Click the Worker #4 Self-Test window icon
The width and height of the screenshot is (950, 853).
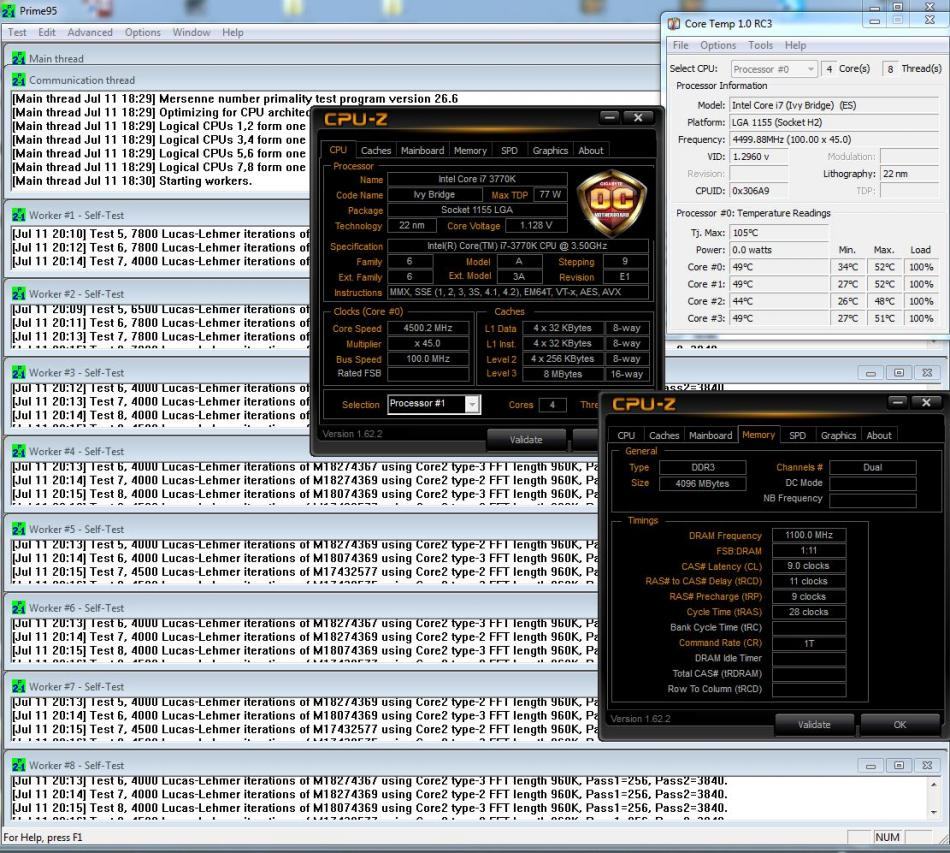click(19, 451)
